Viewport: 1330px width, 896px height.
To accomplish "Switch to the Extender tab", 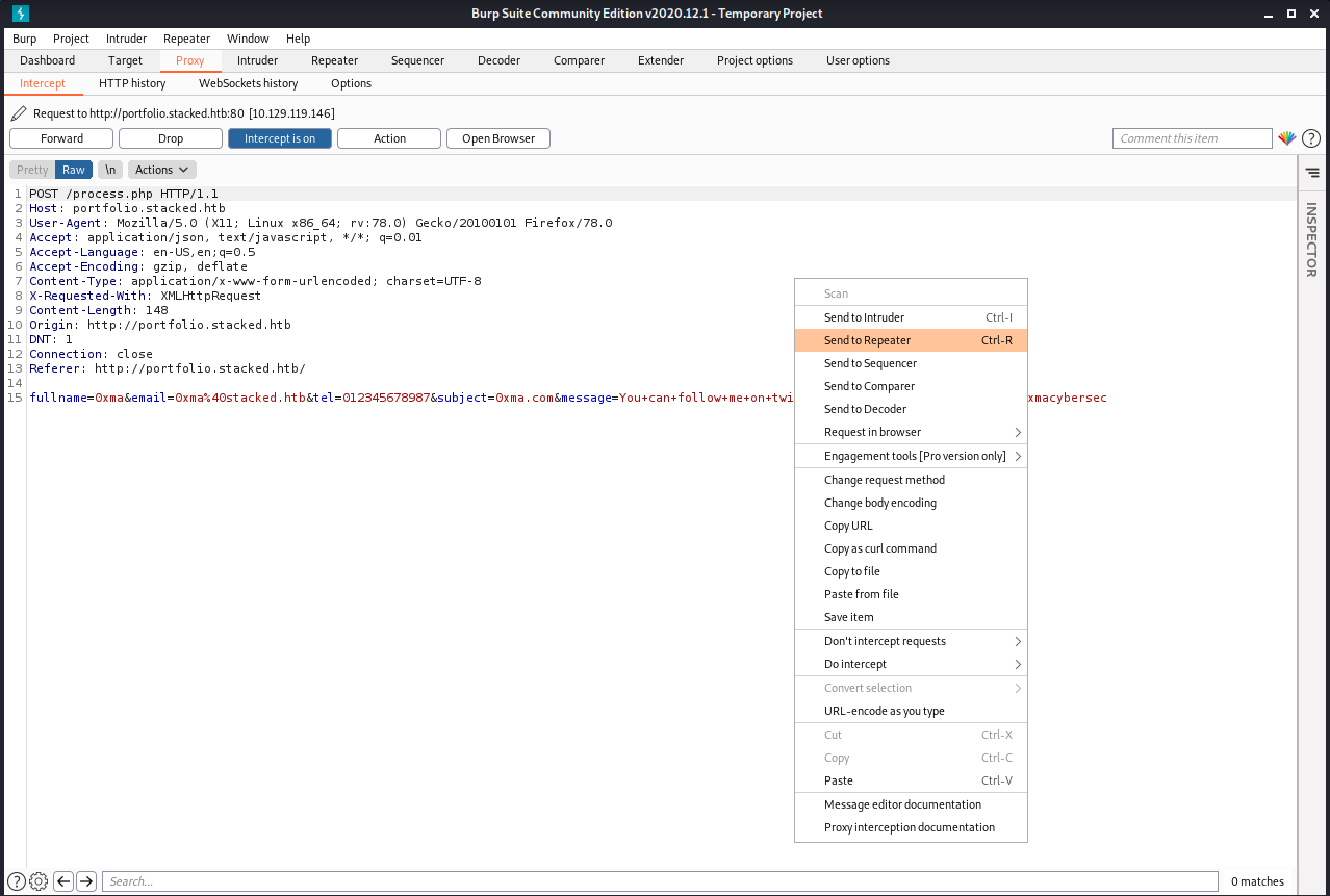I will coord(660,60).
